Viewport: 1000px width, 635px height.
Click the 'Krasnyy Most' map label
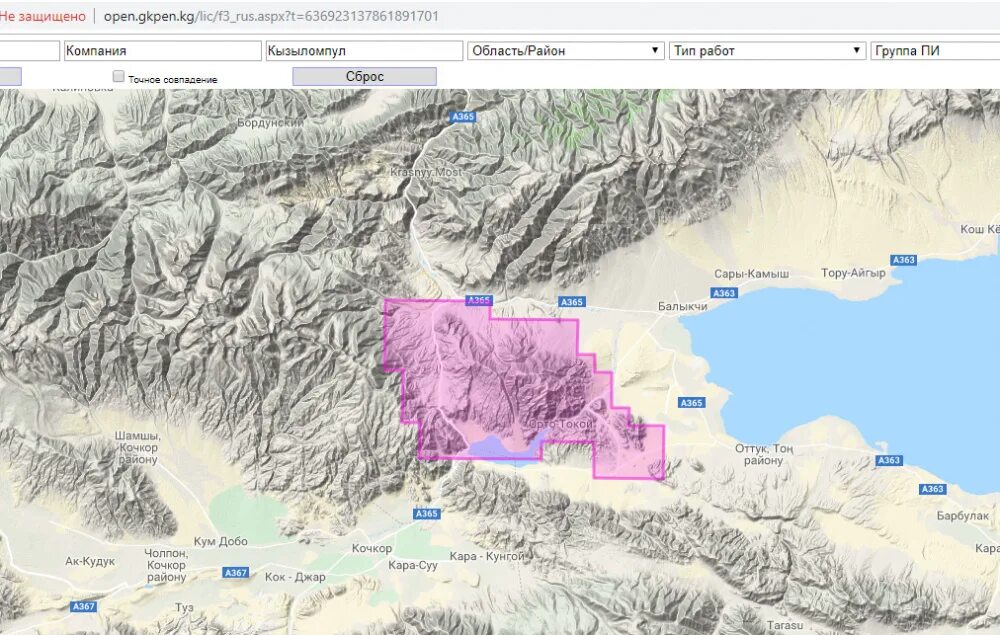pyautogui.click(x=426, y=172)
